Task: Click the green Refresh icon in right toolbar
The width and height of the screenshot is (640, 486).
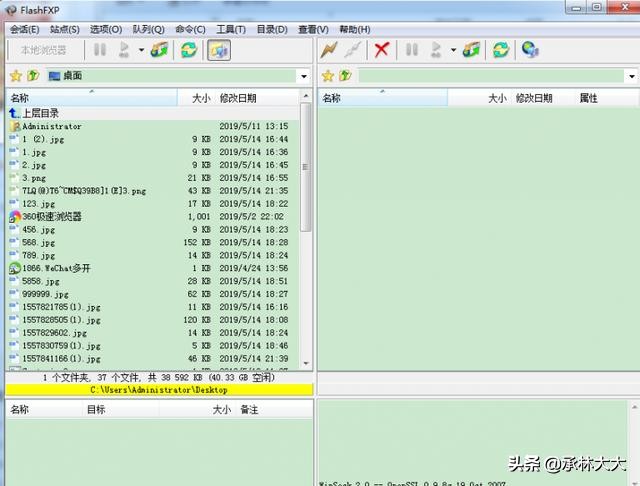Action: (x=501, y=50)
